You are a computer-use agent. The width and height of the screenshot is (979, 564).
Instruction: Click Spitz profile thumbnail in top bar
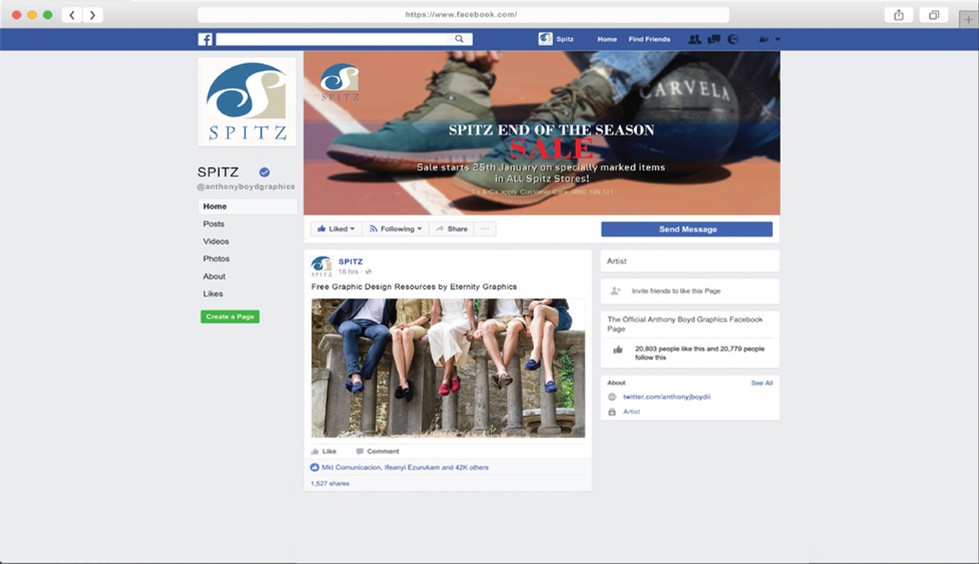click(x=545, y=39)
